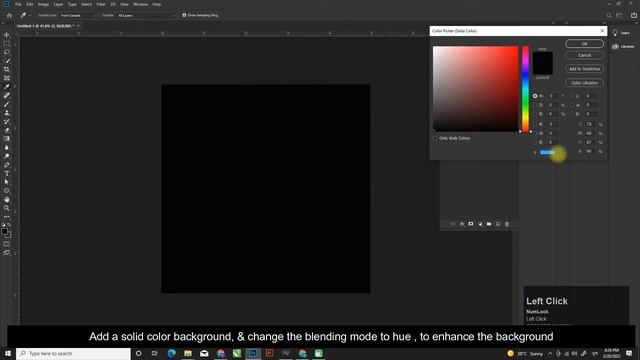Open the Edit Toolbar three-dots button
The image size is (640, 360).
point(7,217)
